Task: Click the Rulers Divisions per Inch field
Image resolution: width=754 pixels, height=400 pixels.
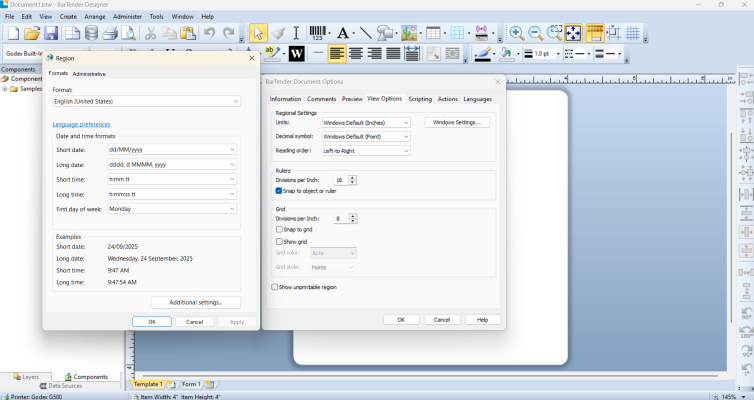Action: coord(340,180)
